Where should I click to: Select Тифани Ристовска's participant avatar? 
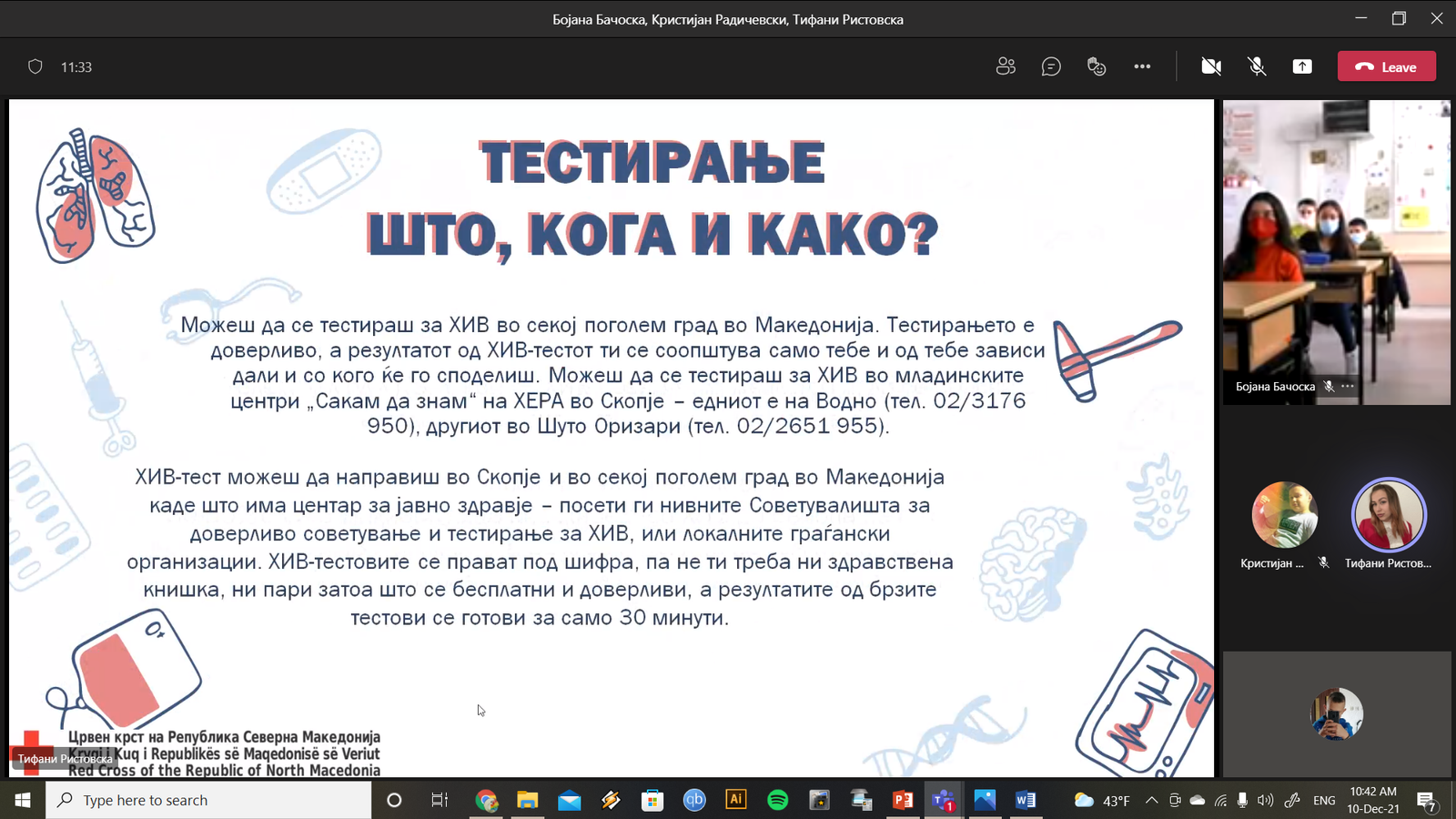coord(1389,514)
